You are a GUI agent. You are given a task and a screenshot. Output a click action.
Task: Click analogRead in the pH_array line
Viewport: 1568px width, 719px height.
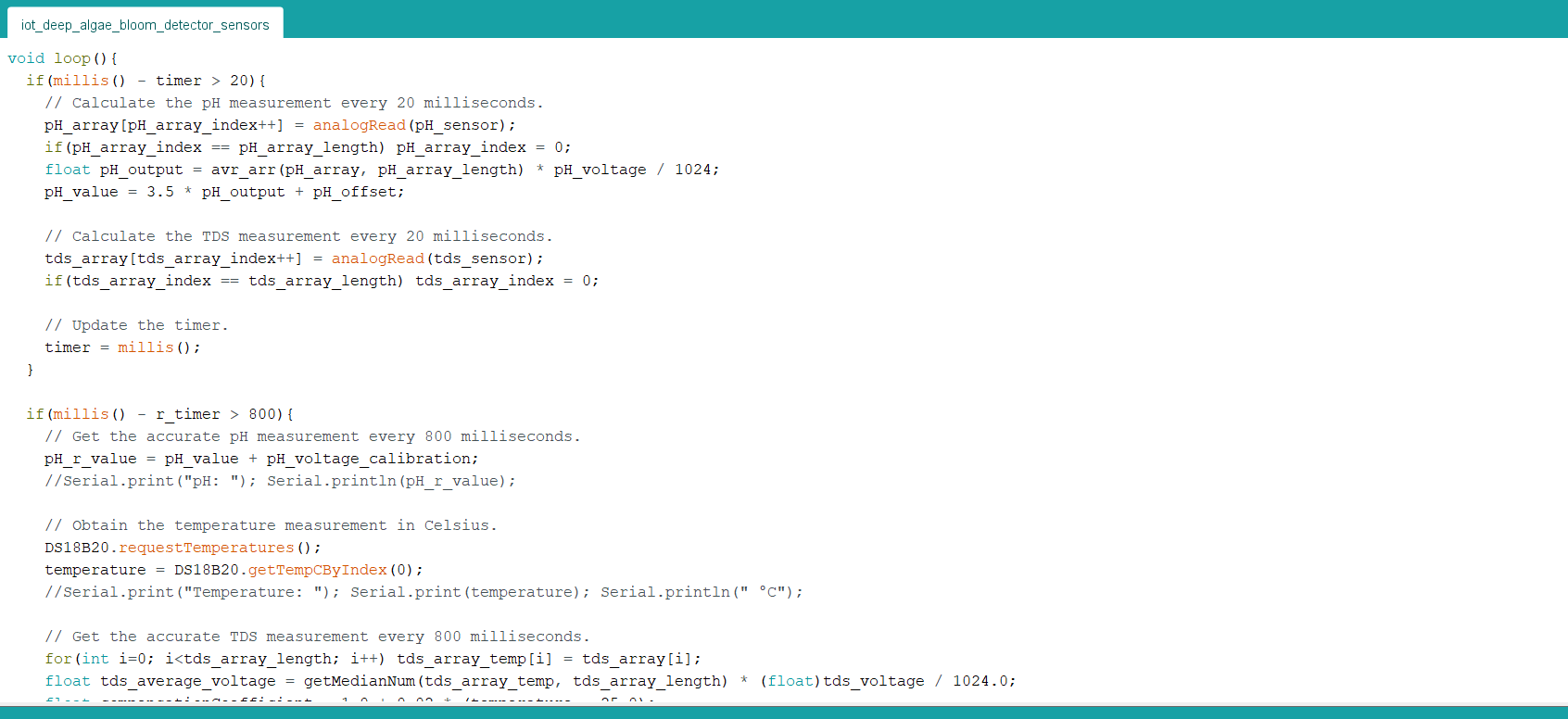pyautogui.click(x=359, y=125)
